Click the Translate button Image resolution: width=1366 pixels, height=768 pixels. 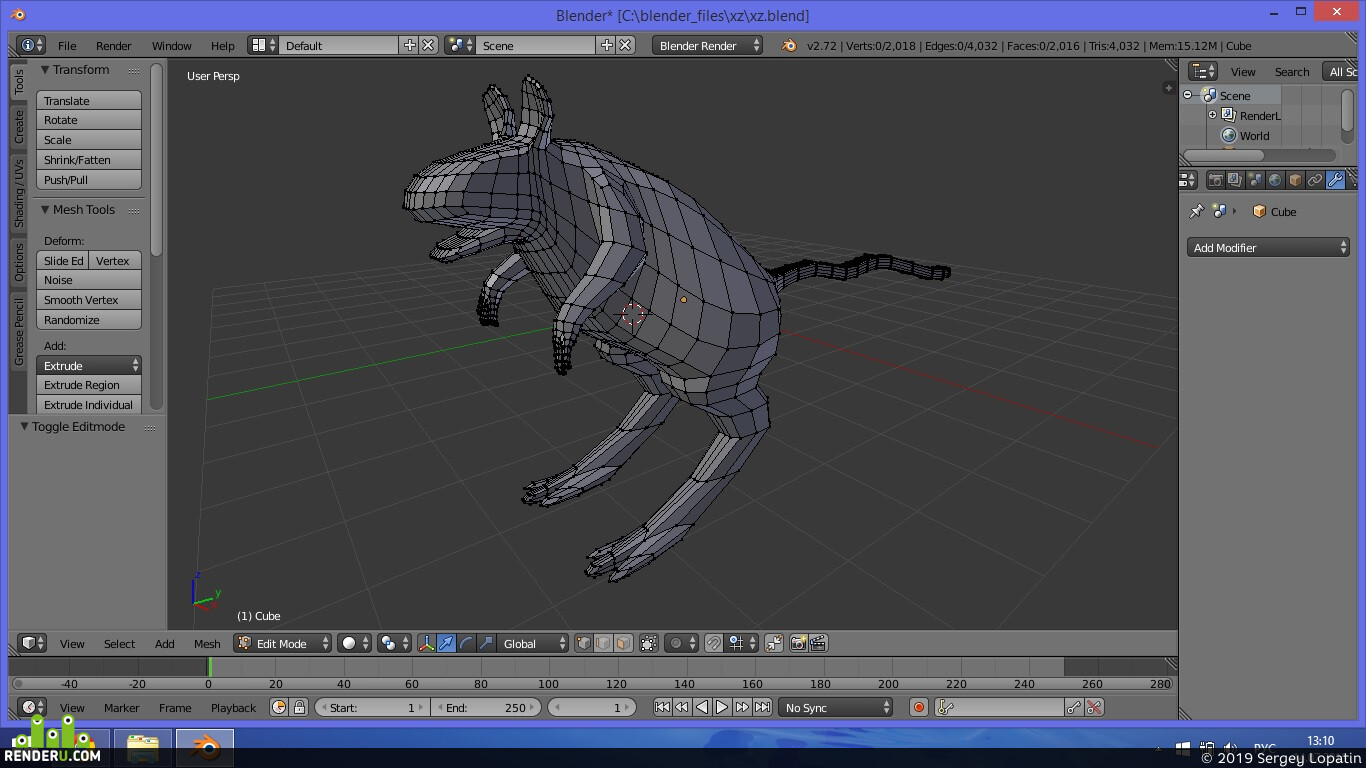coord(89,101)
